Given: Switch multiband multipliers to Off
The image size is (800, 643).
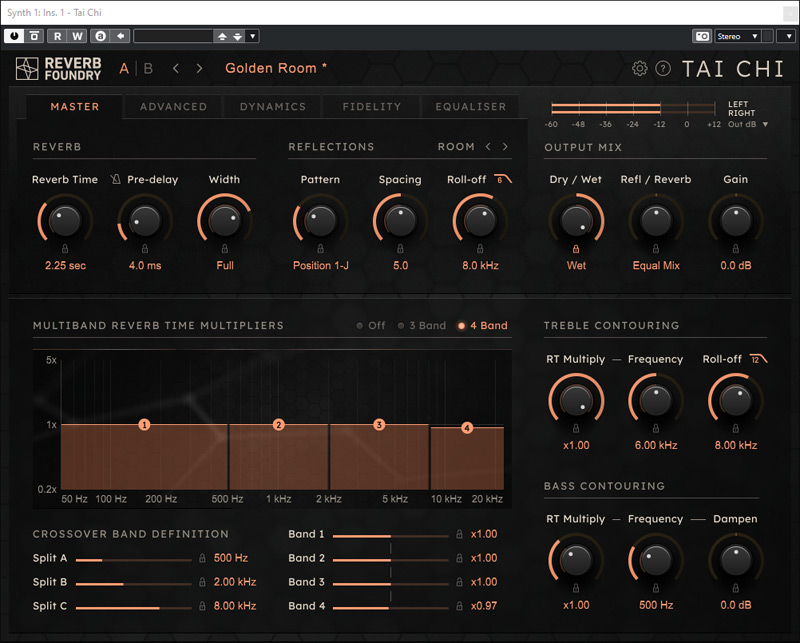Looking at the screenshot, I should coord(367,325).
